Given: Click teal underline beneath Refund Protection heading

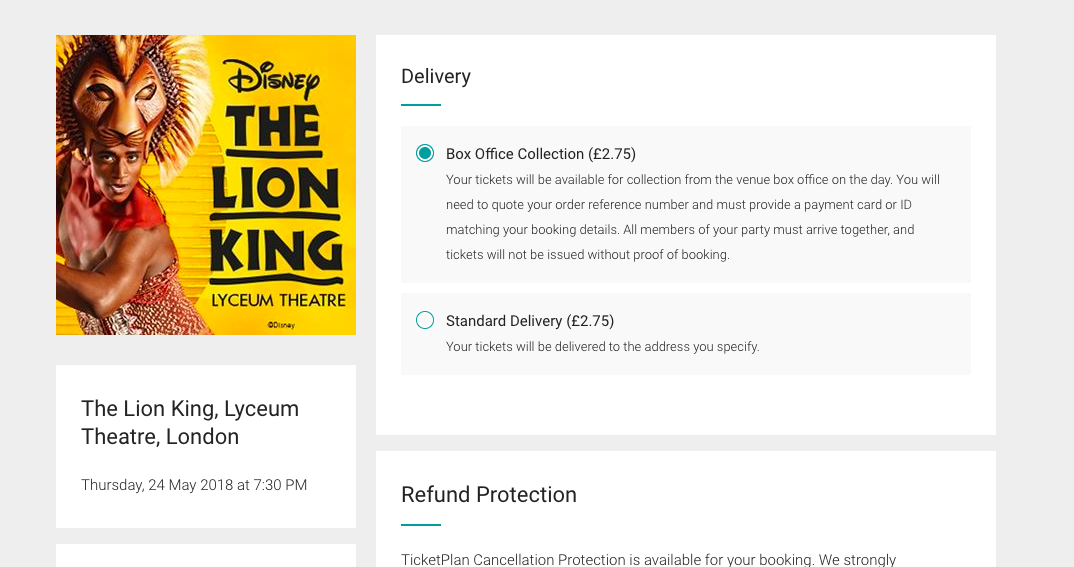Looking at the screenshot, I should [421, 525].
